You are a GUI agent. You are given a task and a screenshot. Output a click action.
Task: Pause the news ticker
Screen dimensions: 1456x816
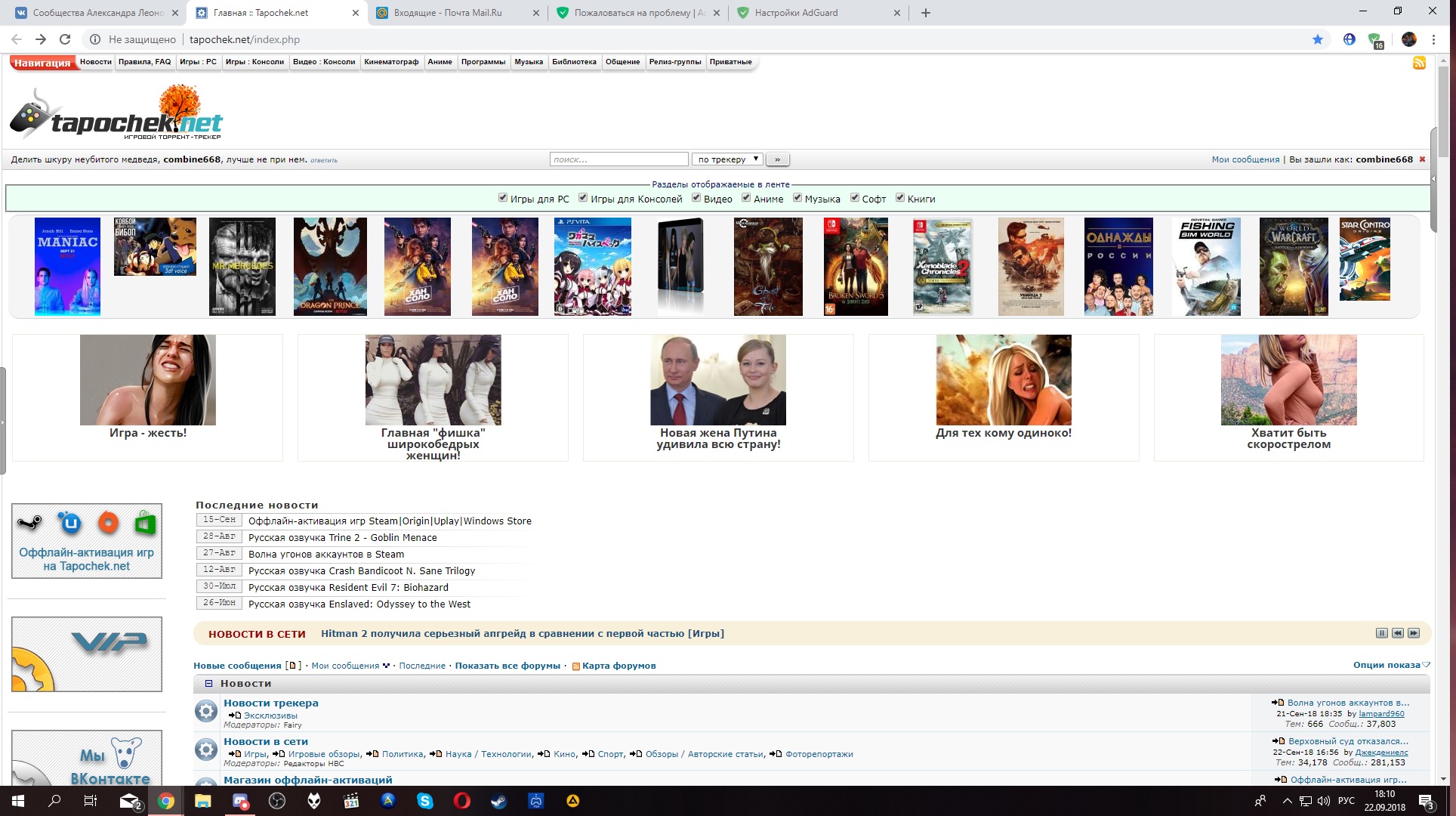tap(1381, 633)
